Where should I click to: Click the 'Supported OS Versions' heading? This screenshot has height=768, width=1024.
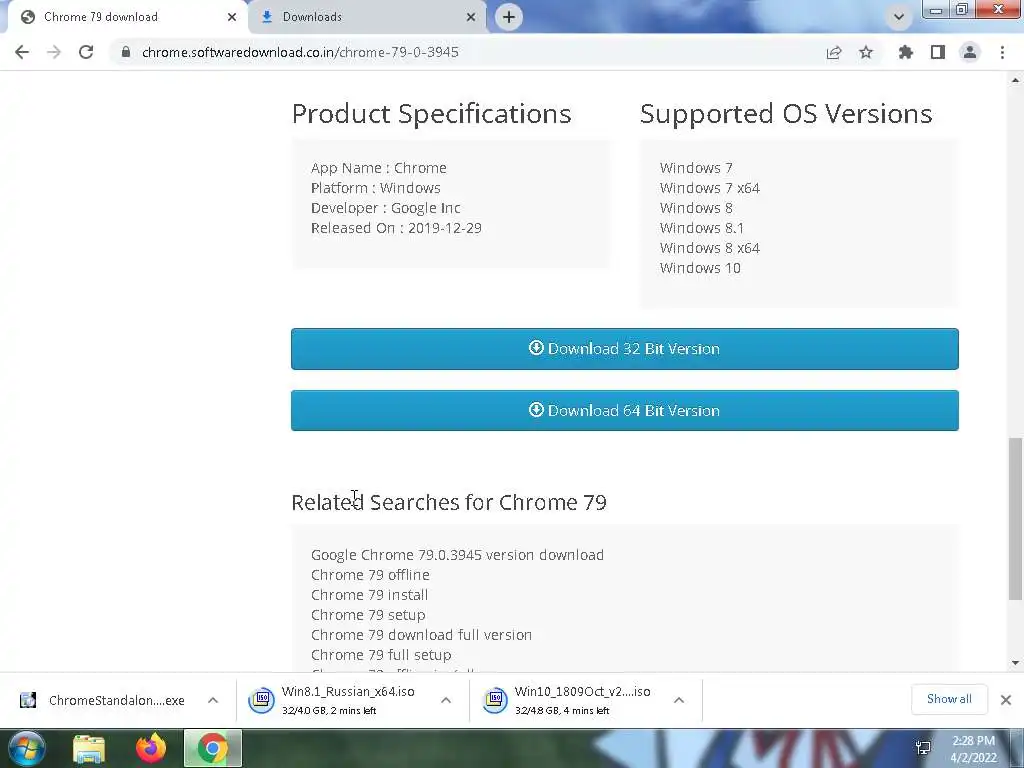coord(786,114)
